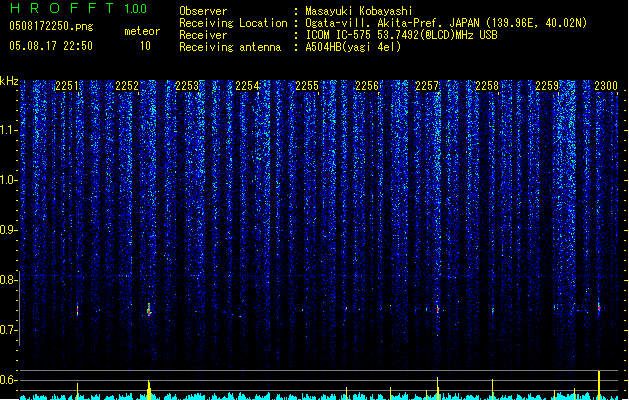629x400 pixels.
Task: Click the 1.1 frequency axis label
Action: pos(8,130)
